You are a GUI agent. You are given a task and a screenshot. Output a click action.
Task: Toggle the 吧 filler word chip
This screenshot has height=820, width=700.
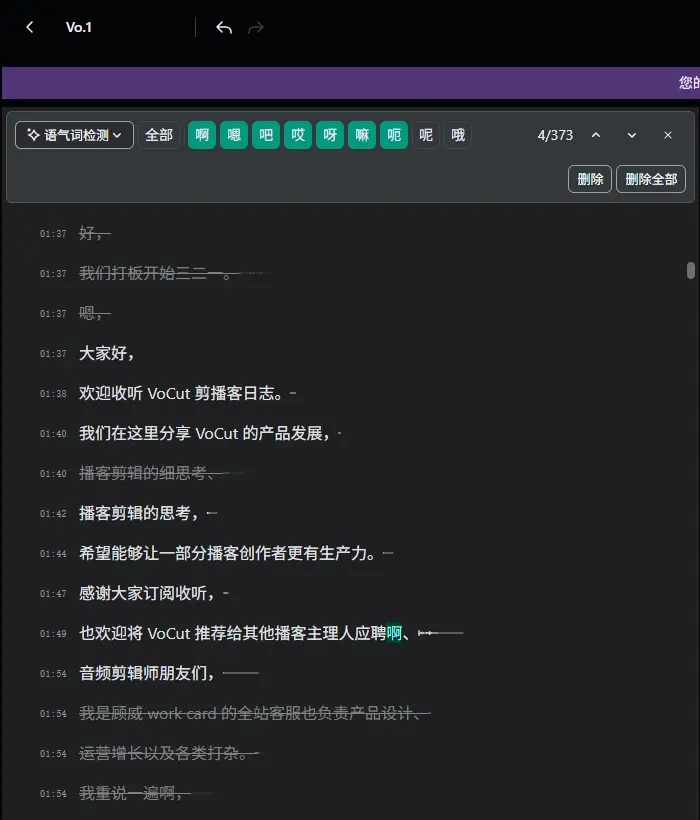pos(266,135)
